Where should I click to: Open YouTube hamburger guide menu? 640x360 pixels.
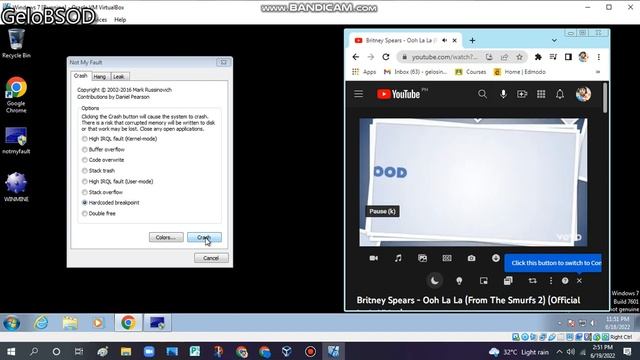(358, 94)
